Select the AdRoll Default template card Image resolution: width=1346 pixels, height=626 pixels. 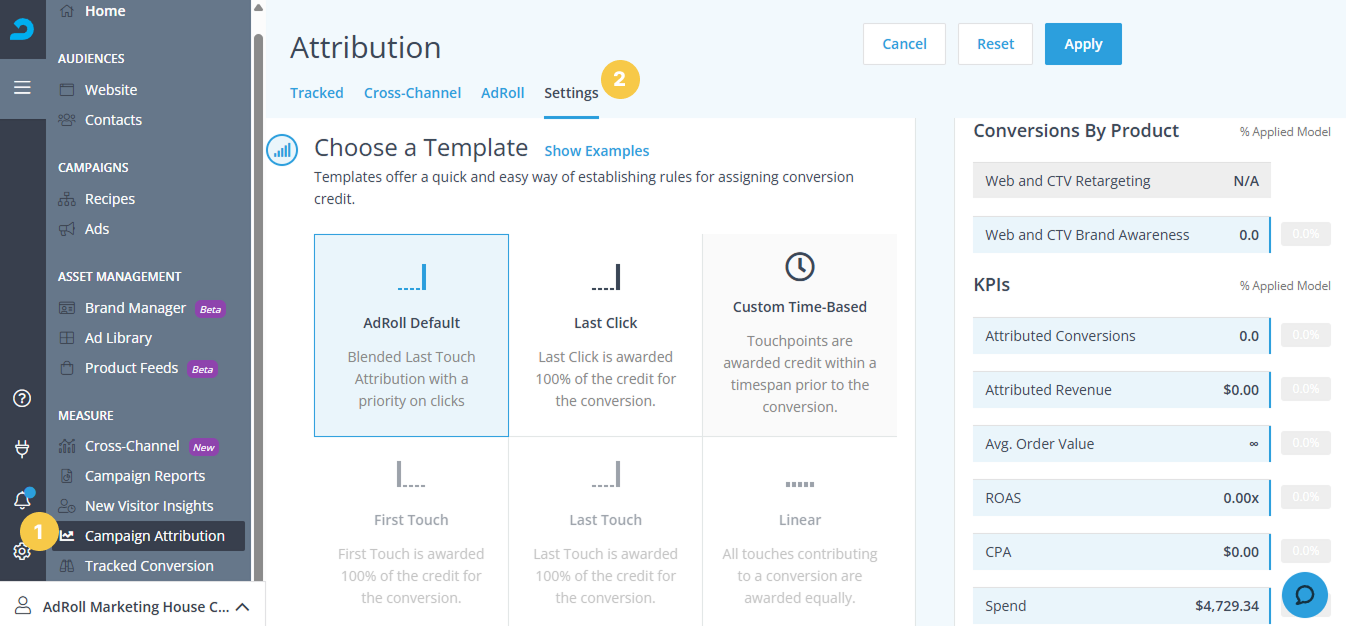coord(411,335)
